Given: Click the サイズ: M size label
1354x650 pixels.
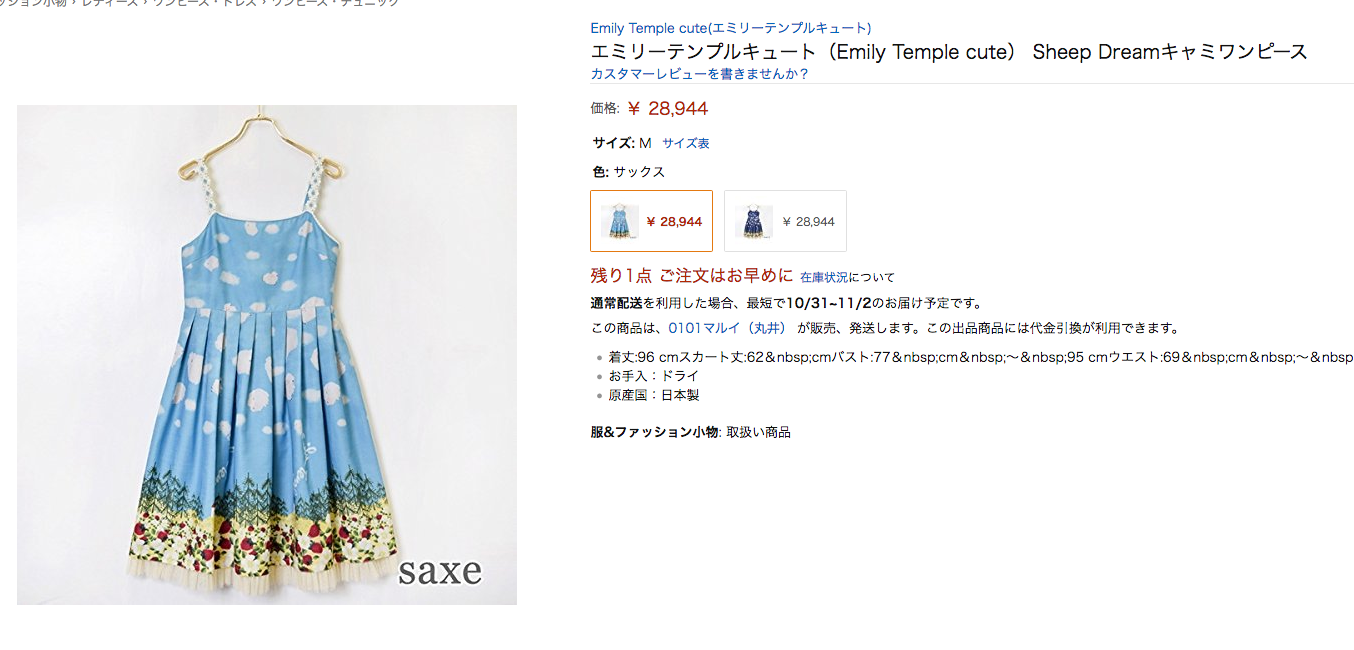Looking at the screenshot, I should (621, 143).
